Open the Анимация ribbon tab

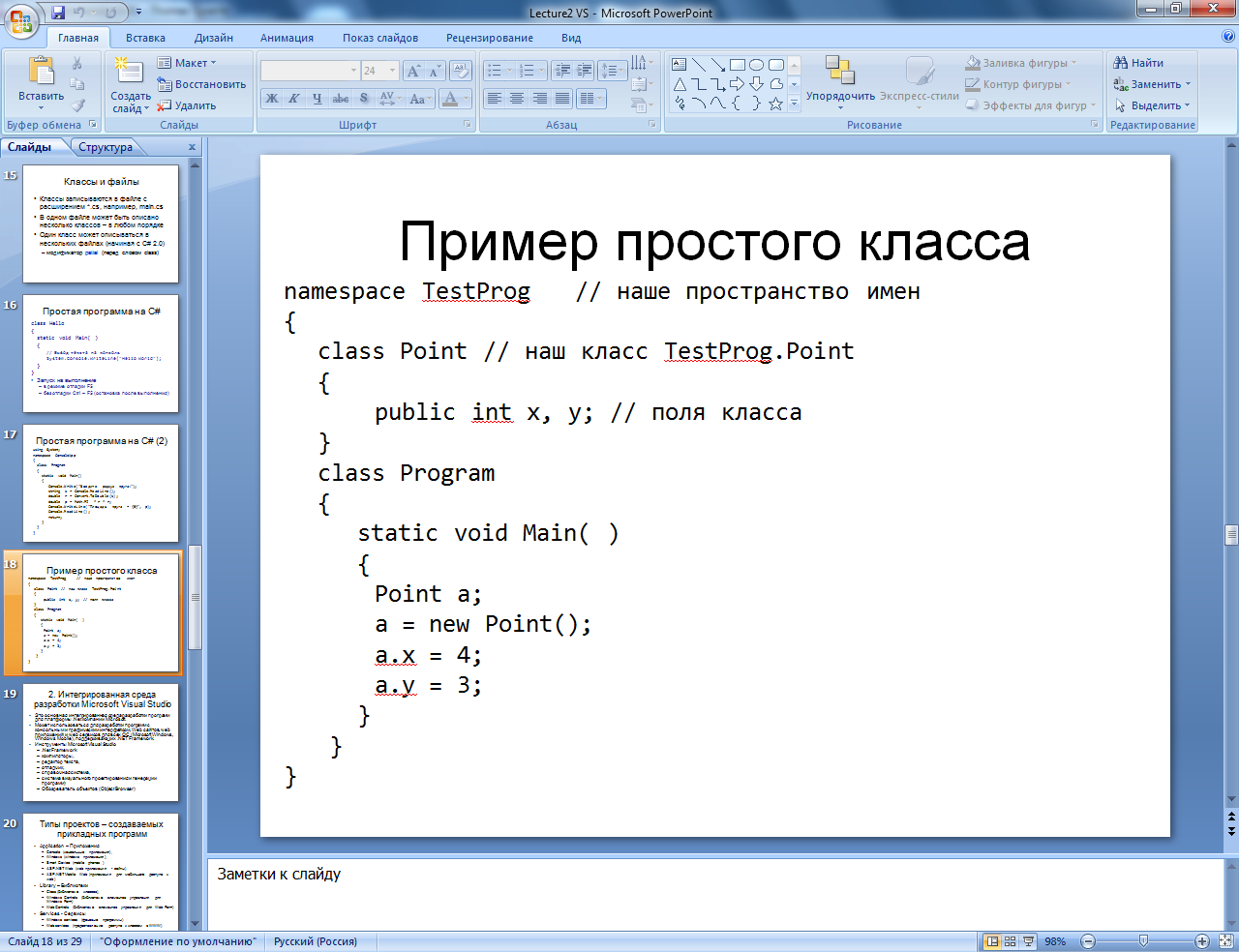point(287,38)
